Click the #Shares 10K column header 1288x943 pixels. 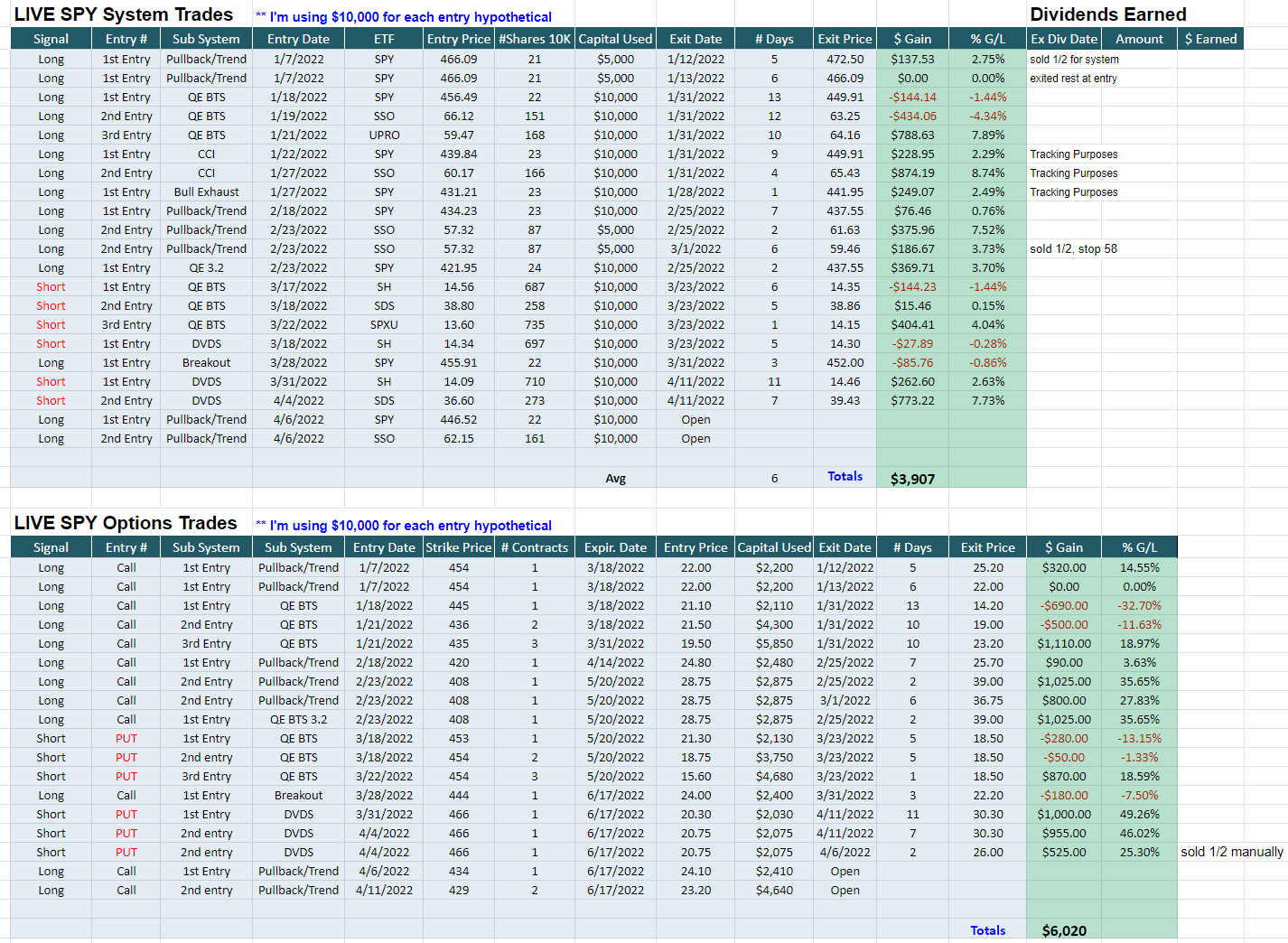[x=535, y=39]
